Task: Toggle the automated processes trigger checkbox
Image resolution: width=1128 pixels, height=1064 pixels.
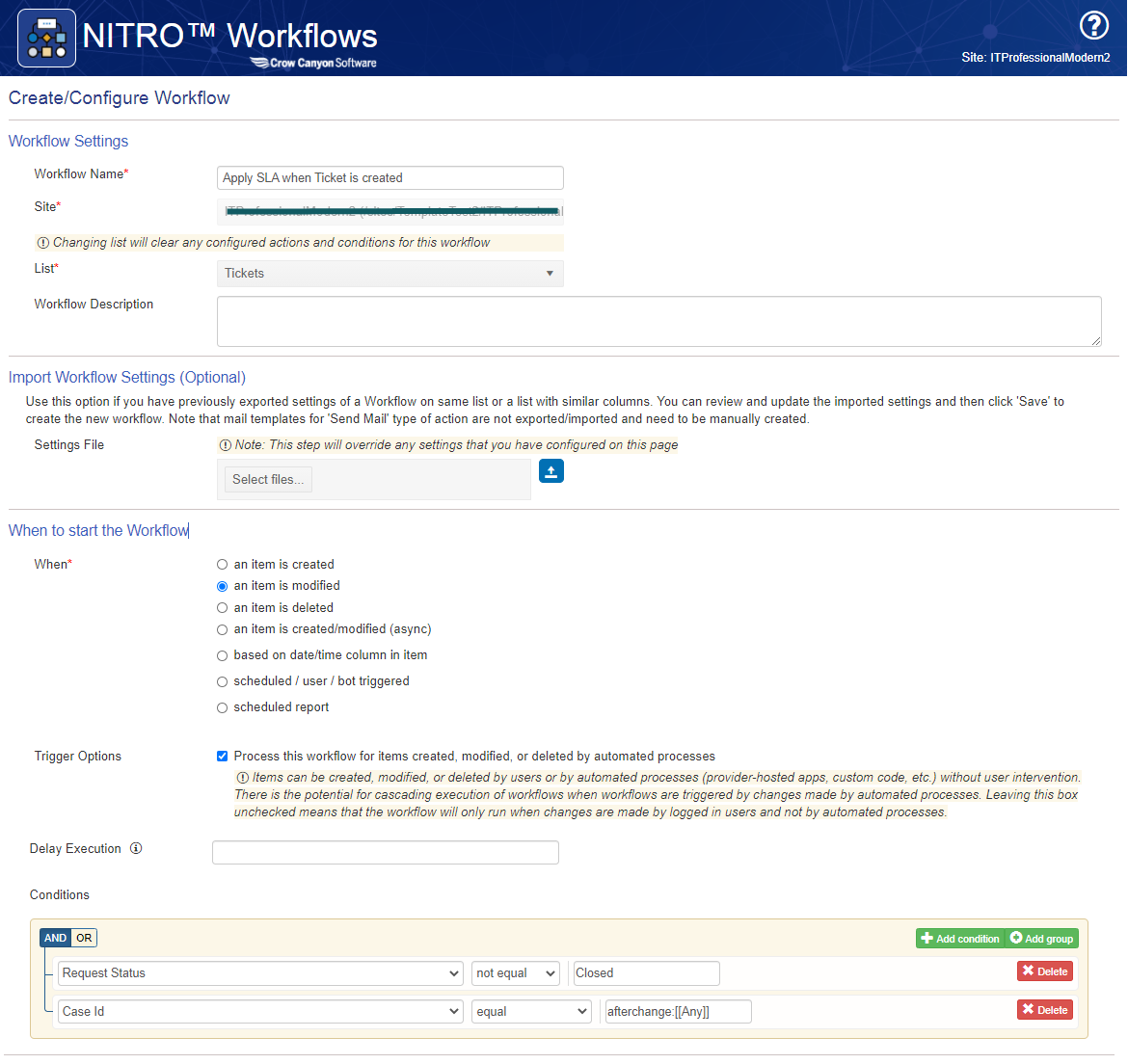Action: (223, 756)
